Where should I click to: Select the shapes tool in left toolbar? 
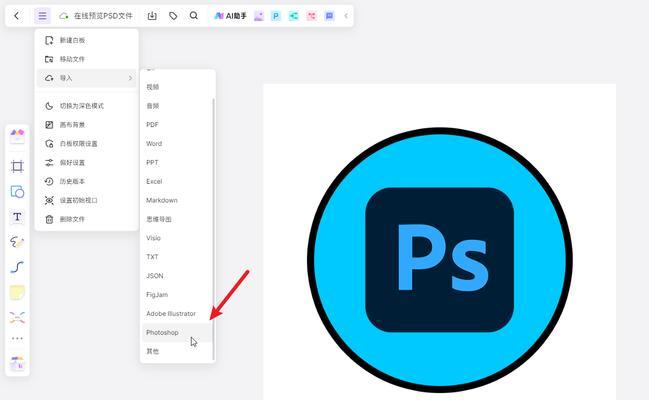point(17,192)
